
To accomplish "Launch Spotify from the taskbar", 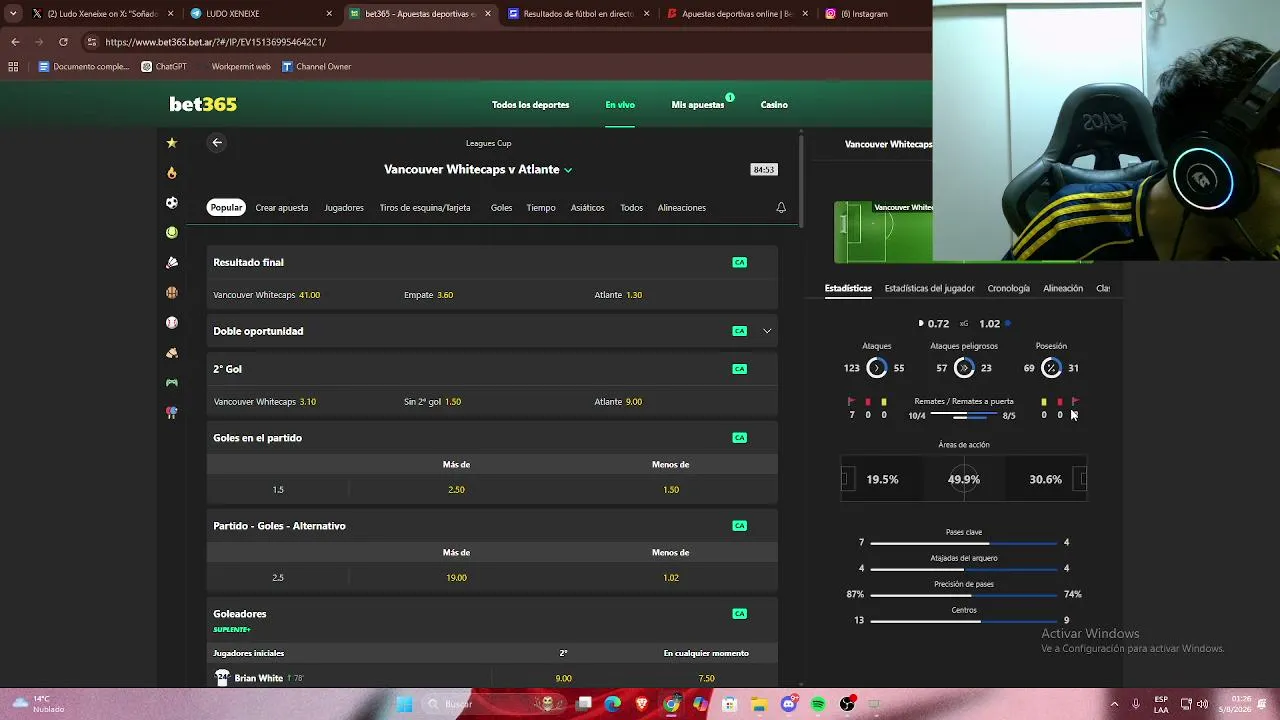I will tap(818, 704).
